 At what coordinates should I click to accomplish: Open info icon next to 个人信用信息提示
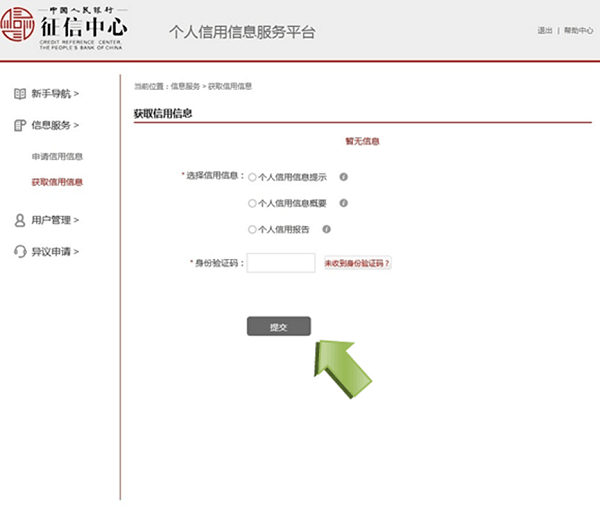344,177
